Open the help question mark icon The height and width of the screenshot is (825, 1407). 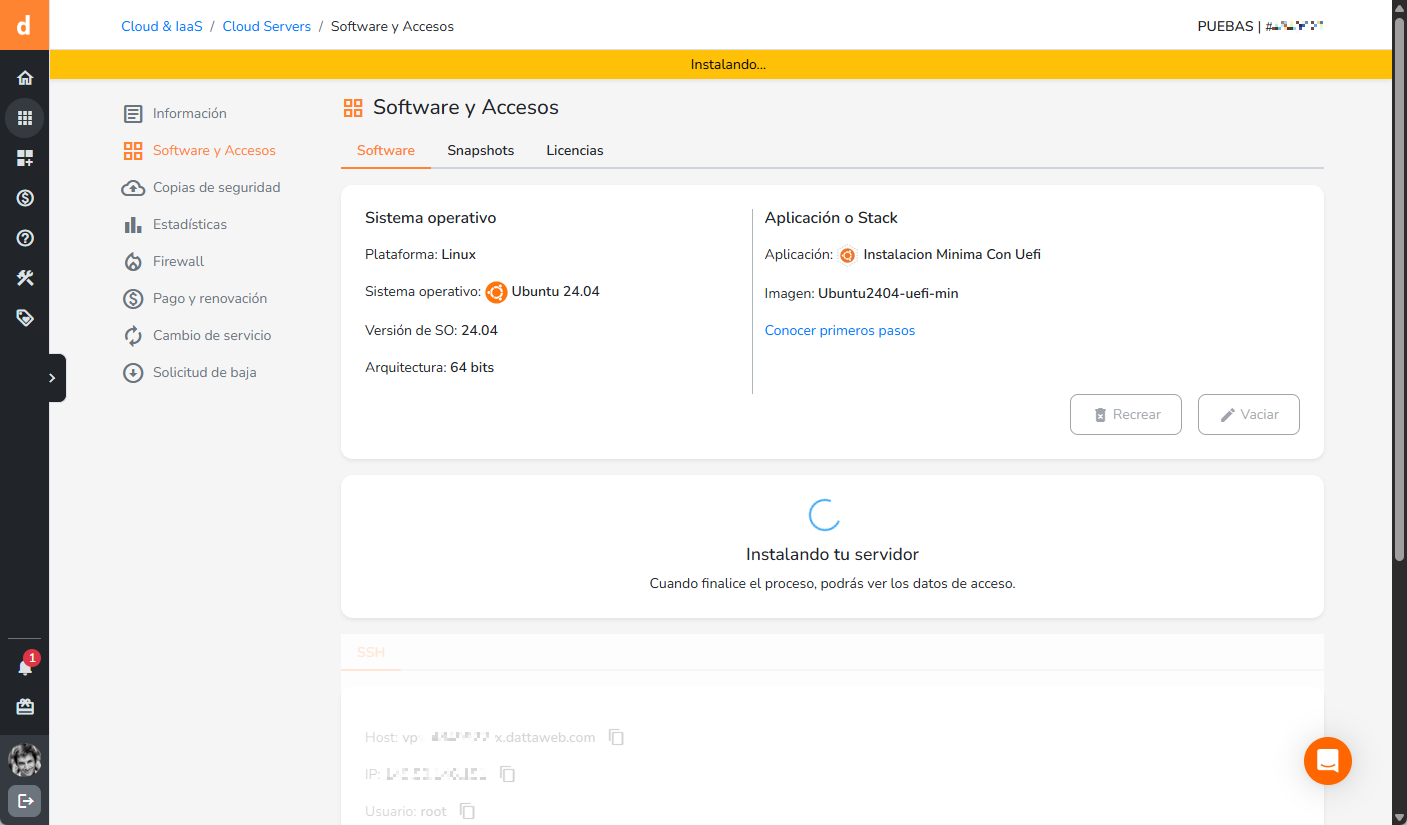click(x=25, y=238)
